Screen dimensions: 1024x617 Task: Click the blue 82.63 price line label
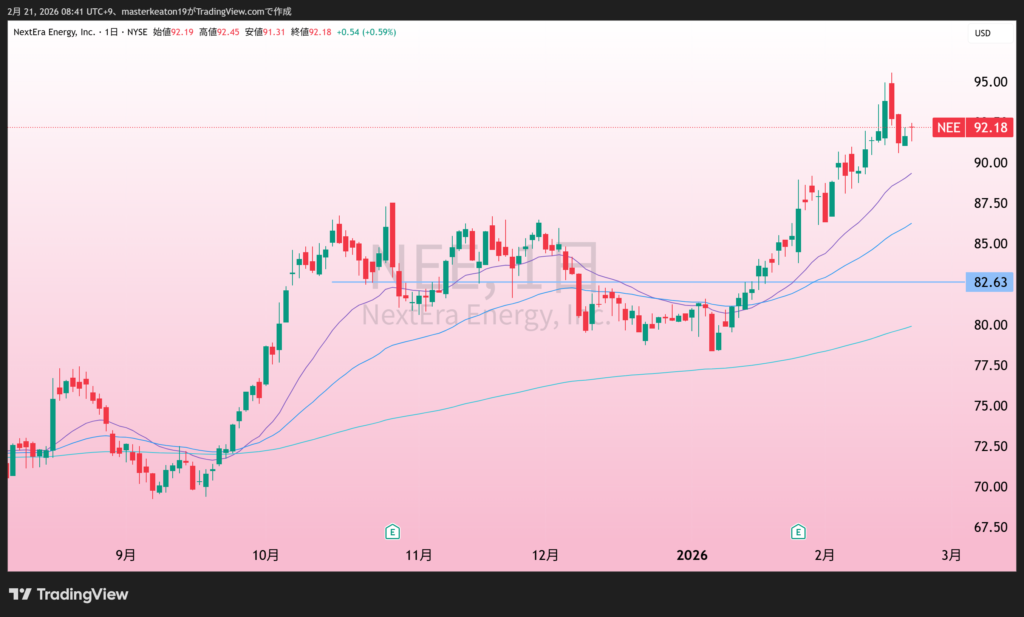[988, 283]
